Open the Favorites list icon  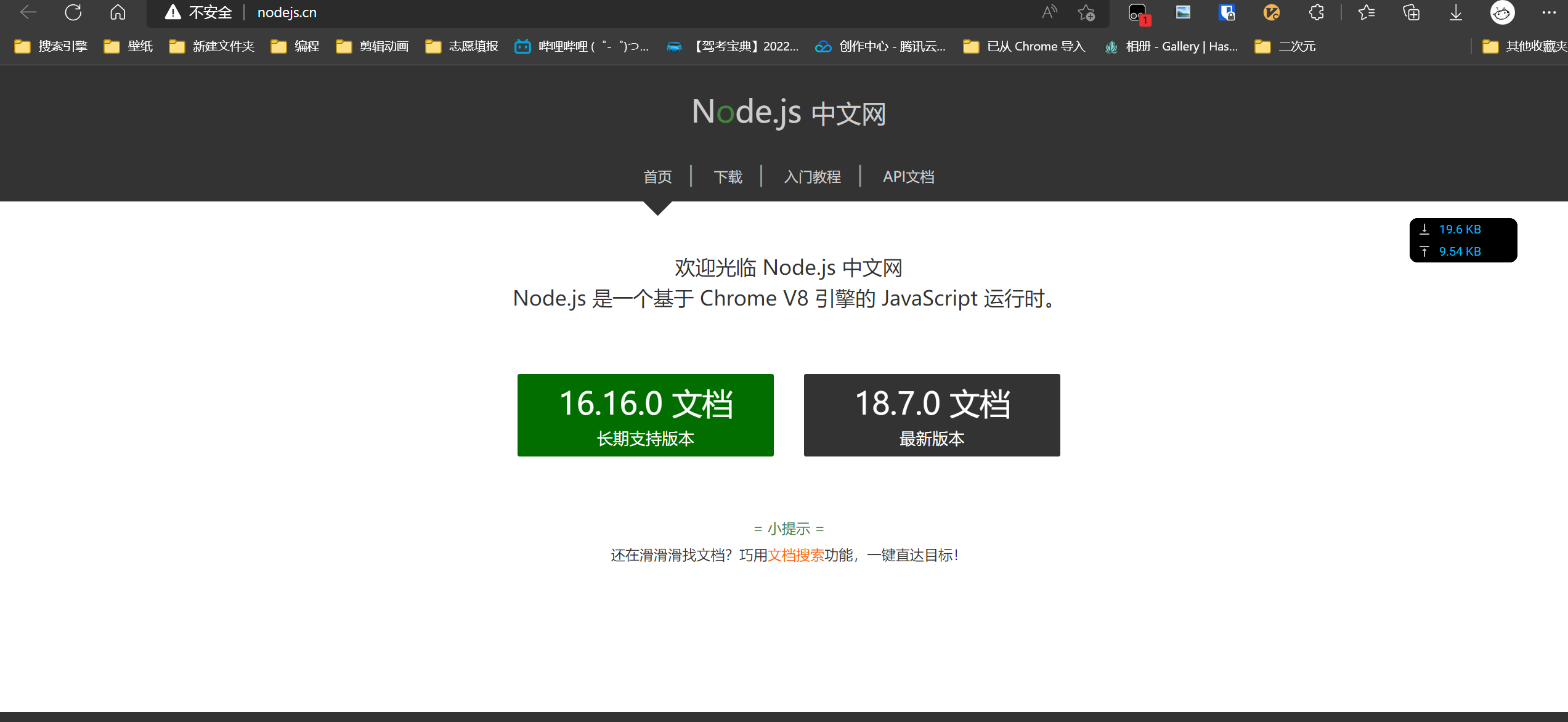point(1366,12)
